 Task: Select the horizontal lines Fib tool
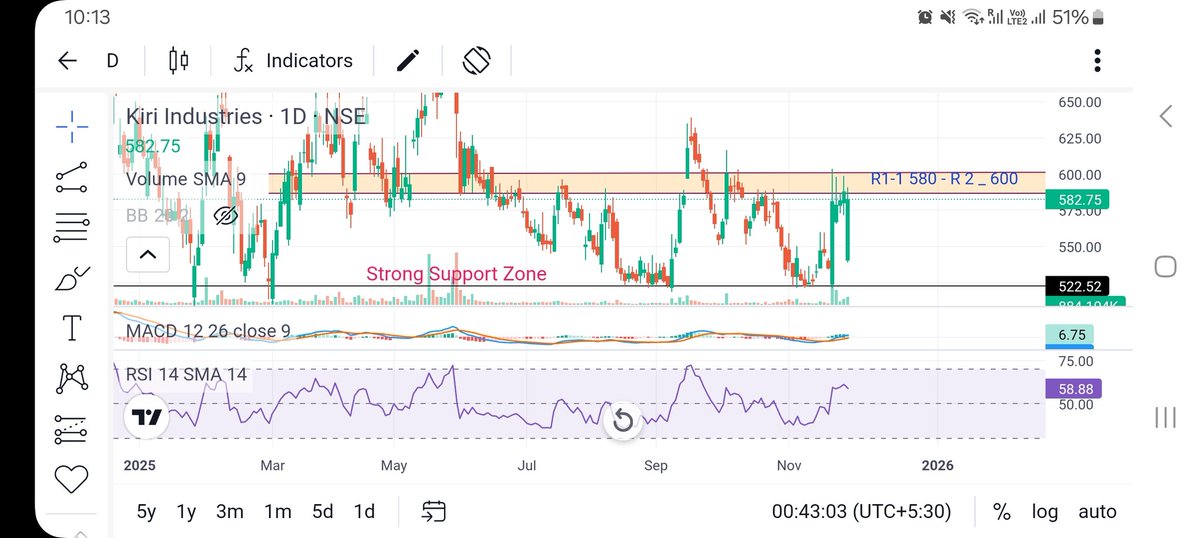[72, 229]
